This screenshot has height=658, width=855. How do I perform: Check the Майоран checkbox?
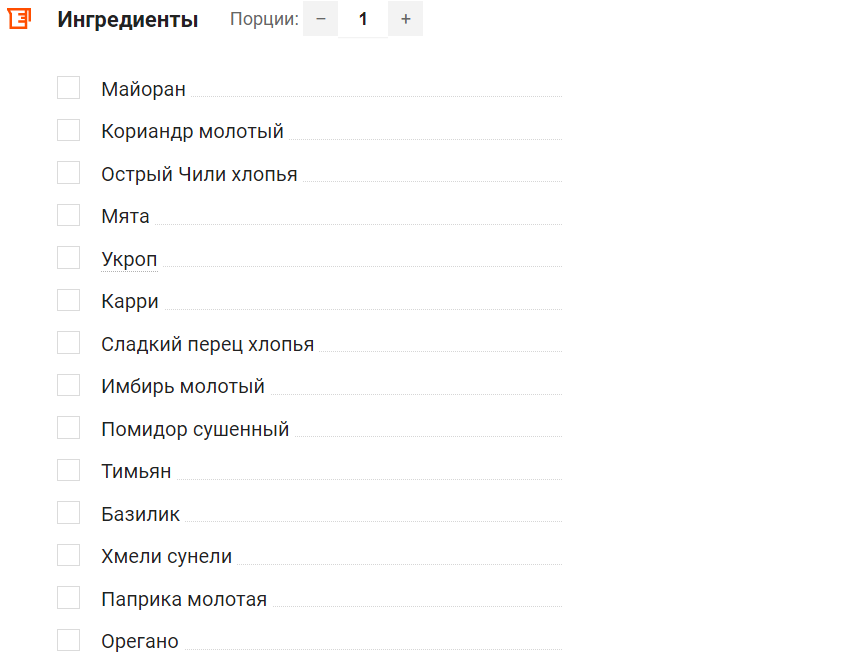tap(69, 88)
